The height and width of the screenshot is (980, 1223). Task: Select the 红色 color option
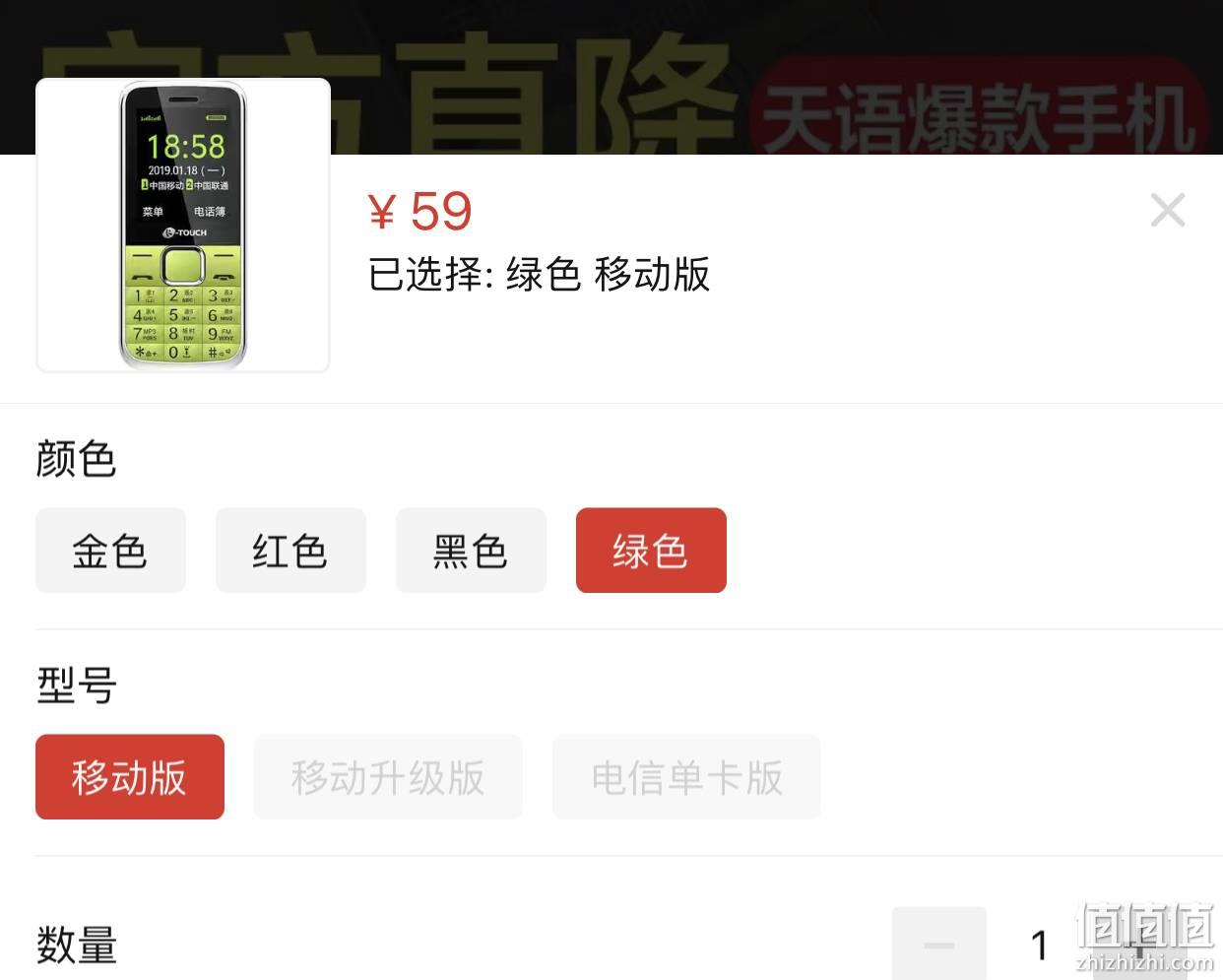pos(290,551)
